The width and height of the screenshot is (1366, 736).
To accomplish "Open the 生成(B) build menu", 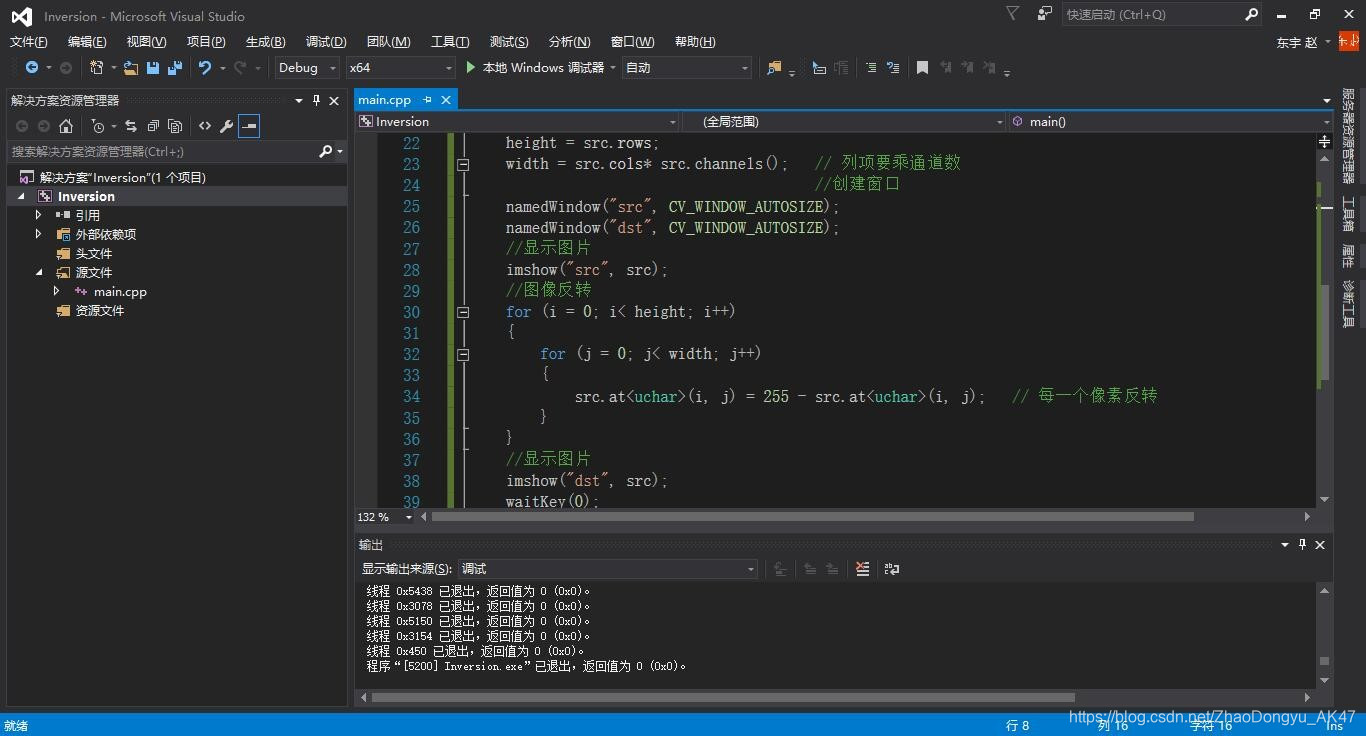I will click(x=265, y=41).
